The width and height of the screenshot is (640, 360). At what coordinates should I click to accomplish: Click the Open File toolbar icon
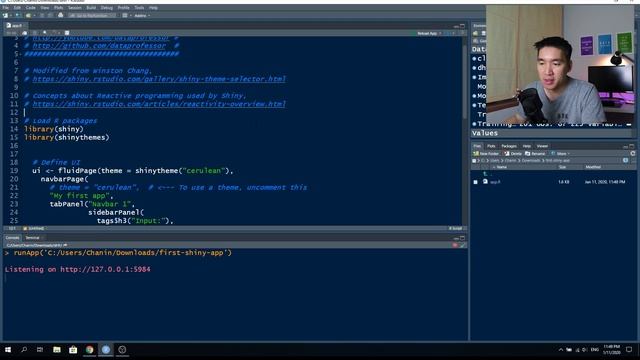click(28, 16)
